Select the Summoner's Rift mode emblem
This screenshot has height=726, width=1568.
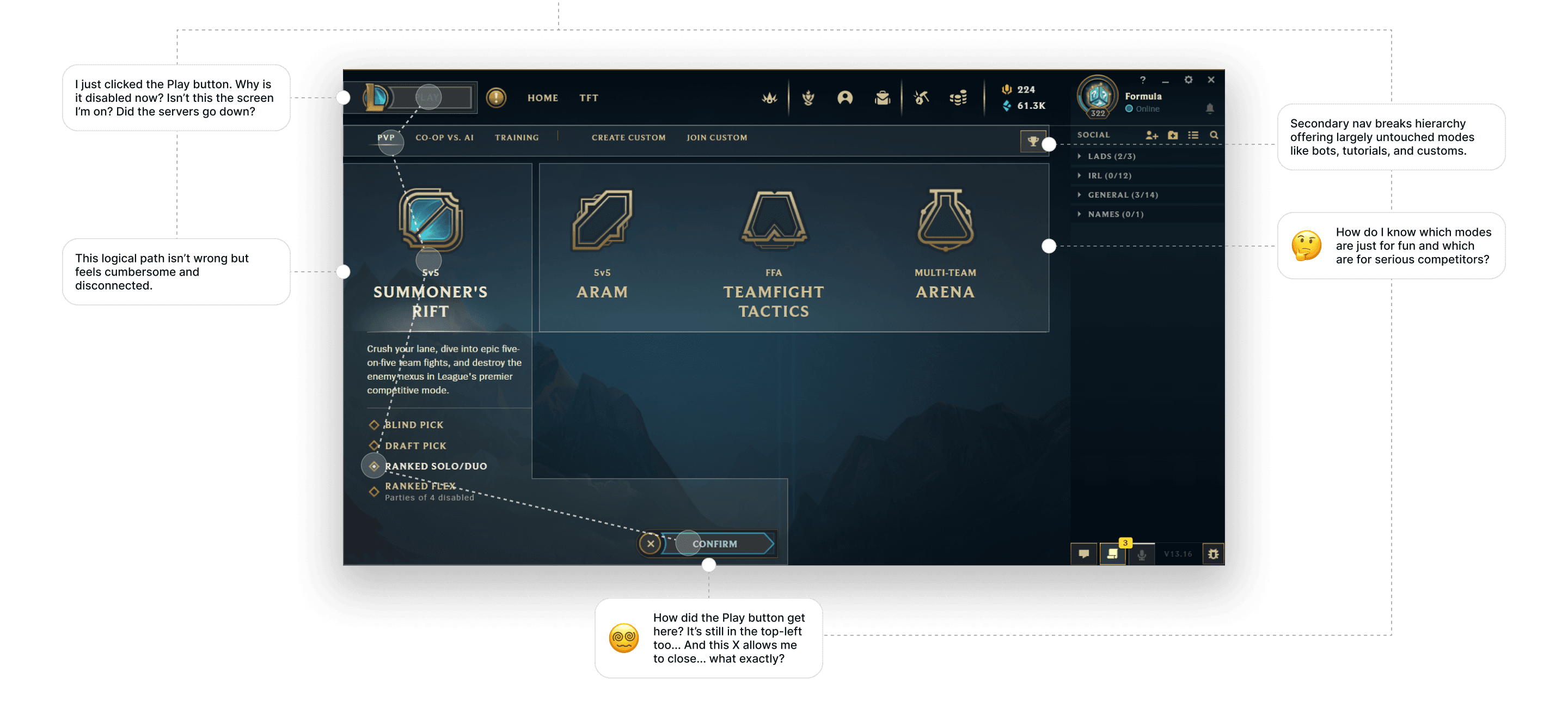[431, 220]
